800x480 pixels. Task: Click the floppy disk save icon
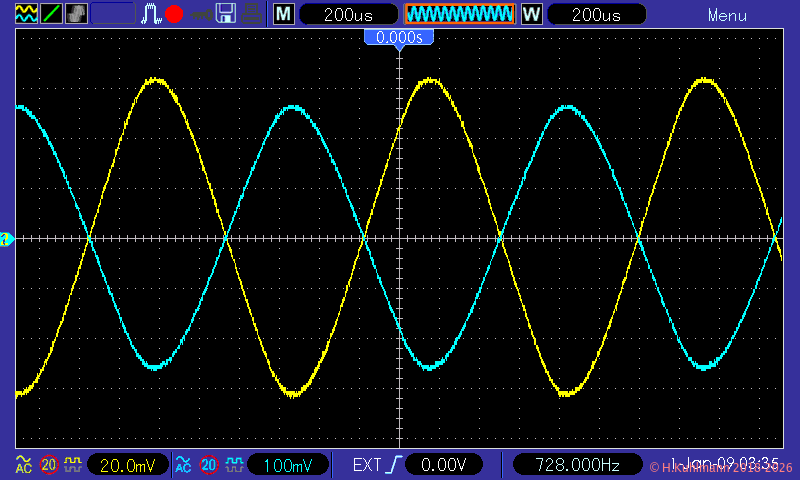227,14
